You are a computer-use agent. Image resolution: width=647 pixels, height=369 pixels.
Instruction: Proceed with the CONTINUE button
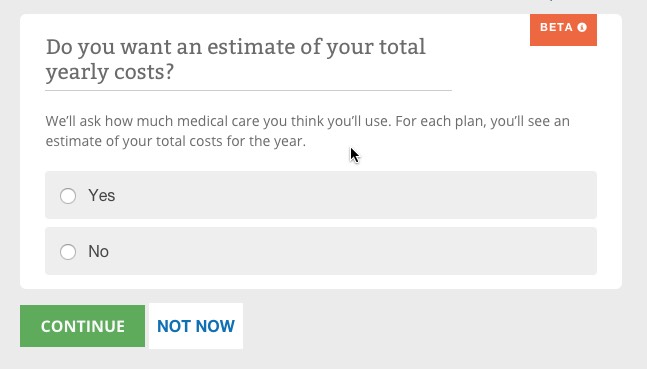83,326
